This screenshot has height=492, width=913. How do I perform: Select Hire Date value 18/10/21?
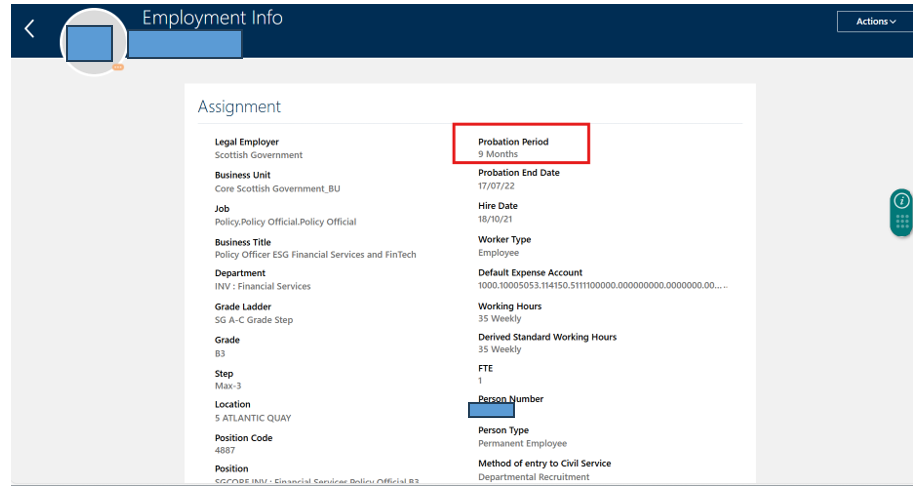pyautogui.click(x=495, y=219)
